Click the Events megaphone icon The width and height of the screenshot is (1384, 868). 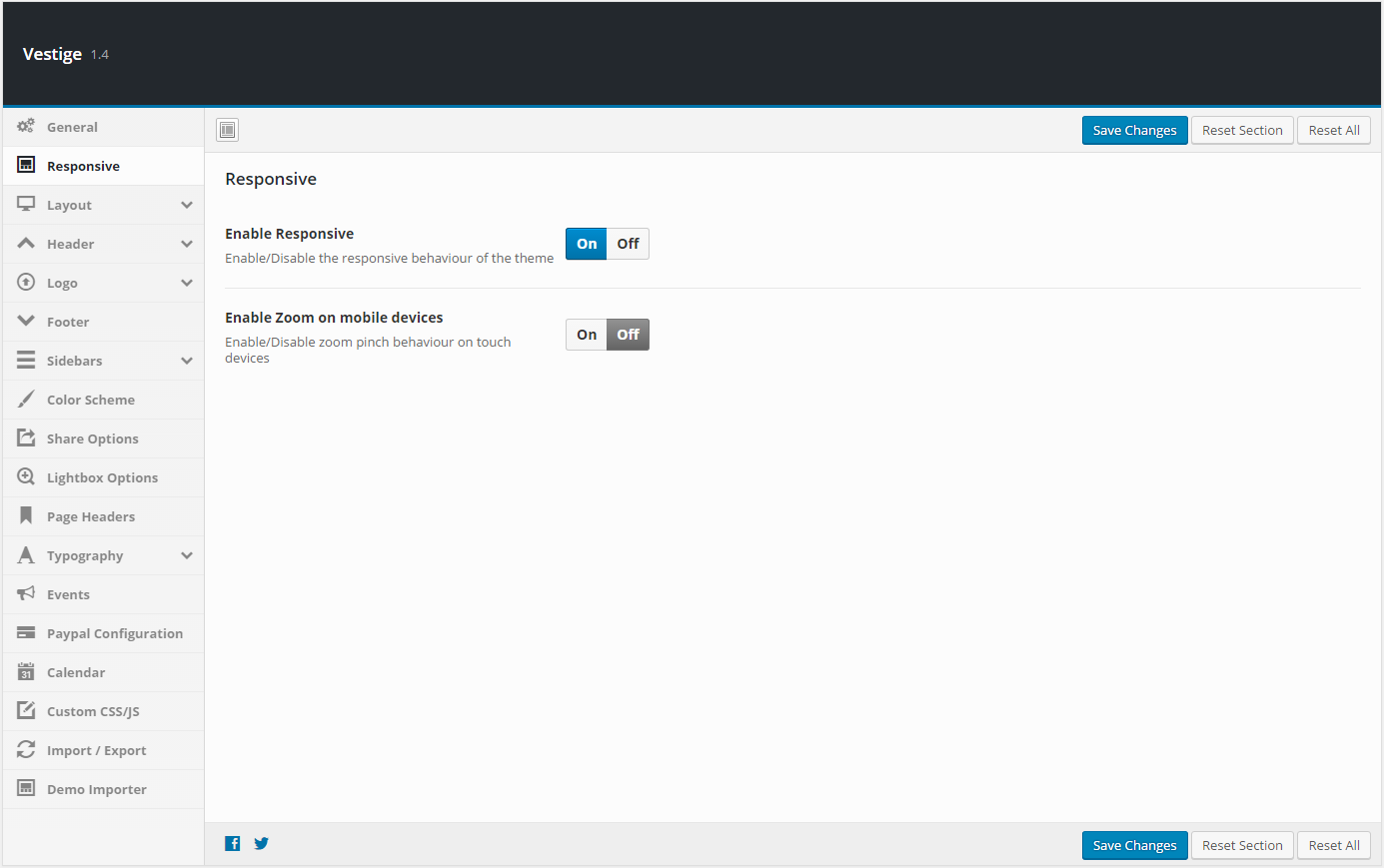coord(26,594)
